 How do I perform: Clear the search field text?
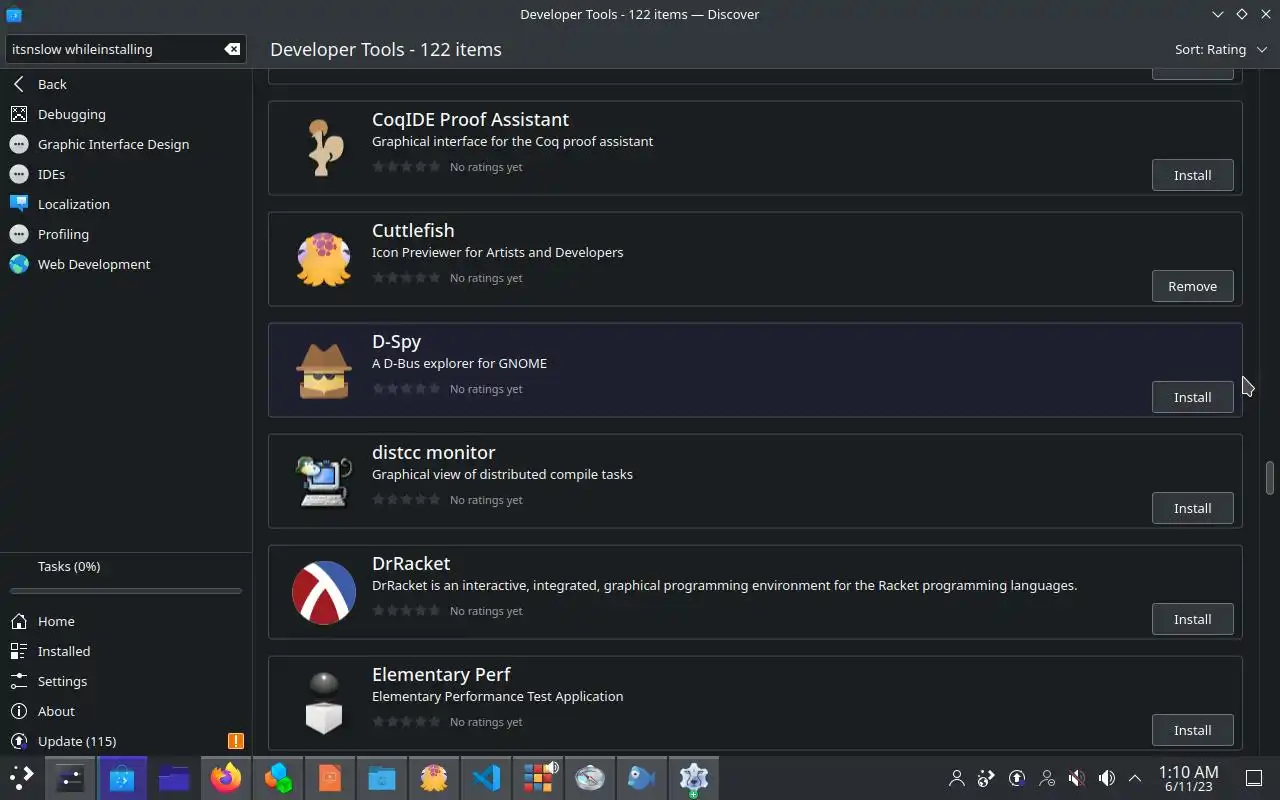232,49
